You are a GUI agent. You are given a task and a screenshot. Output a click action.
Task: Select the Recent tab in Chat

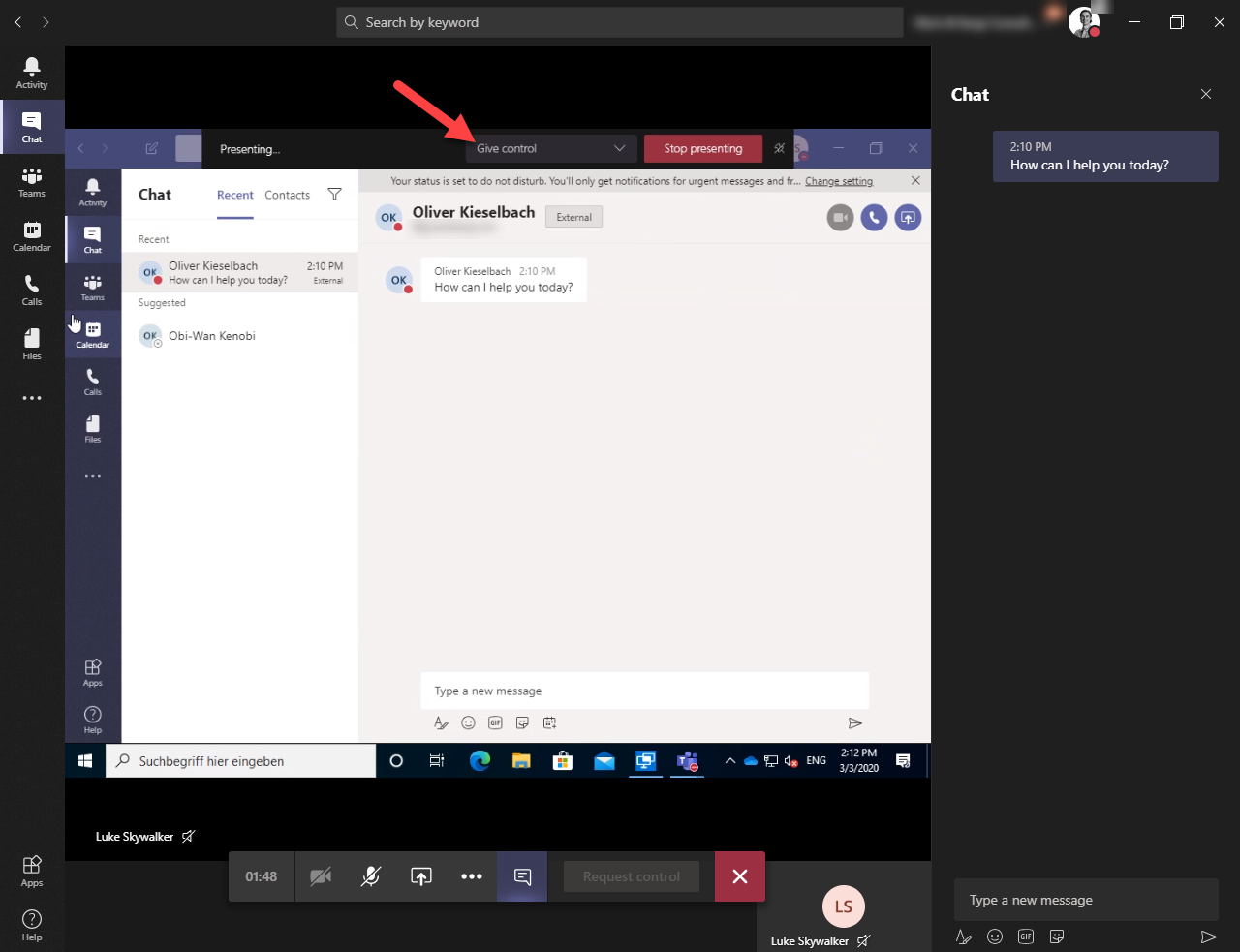pyautogui.click(x=234, y=195)
